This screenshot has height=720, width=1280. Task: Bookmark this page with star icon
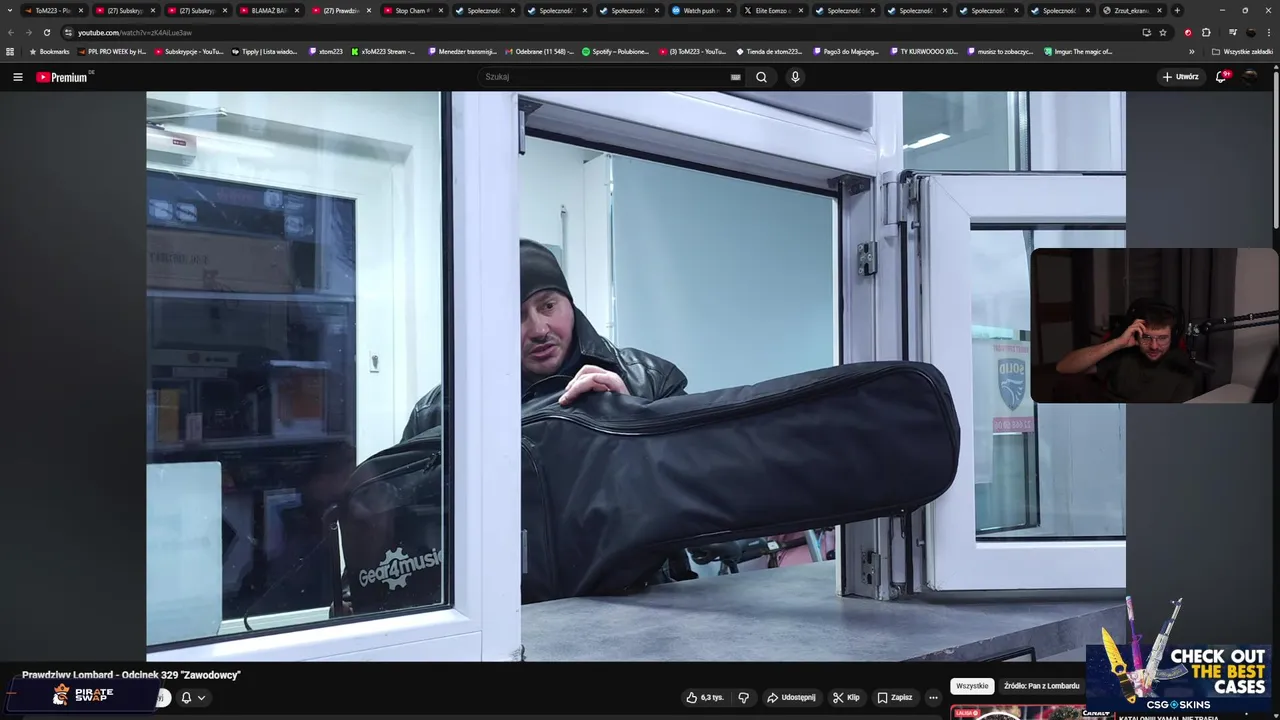(x=1163, y=32)
